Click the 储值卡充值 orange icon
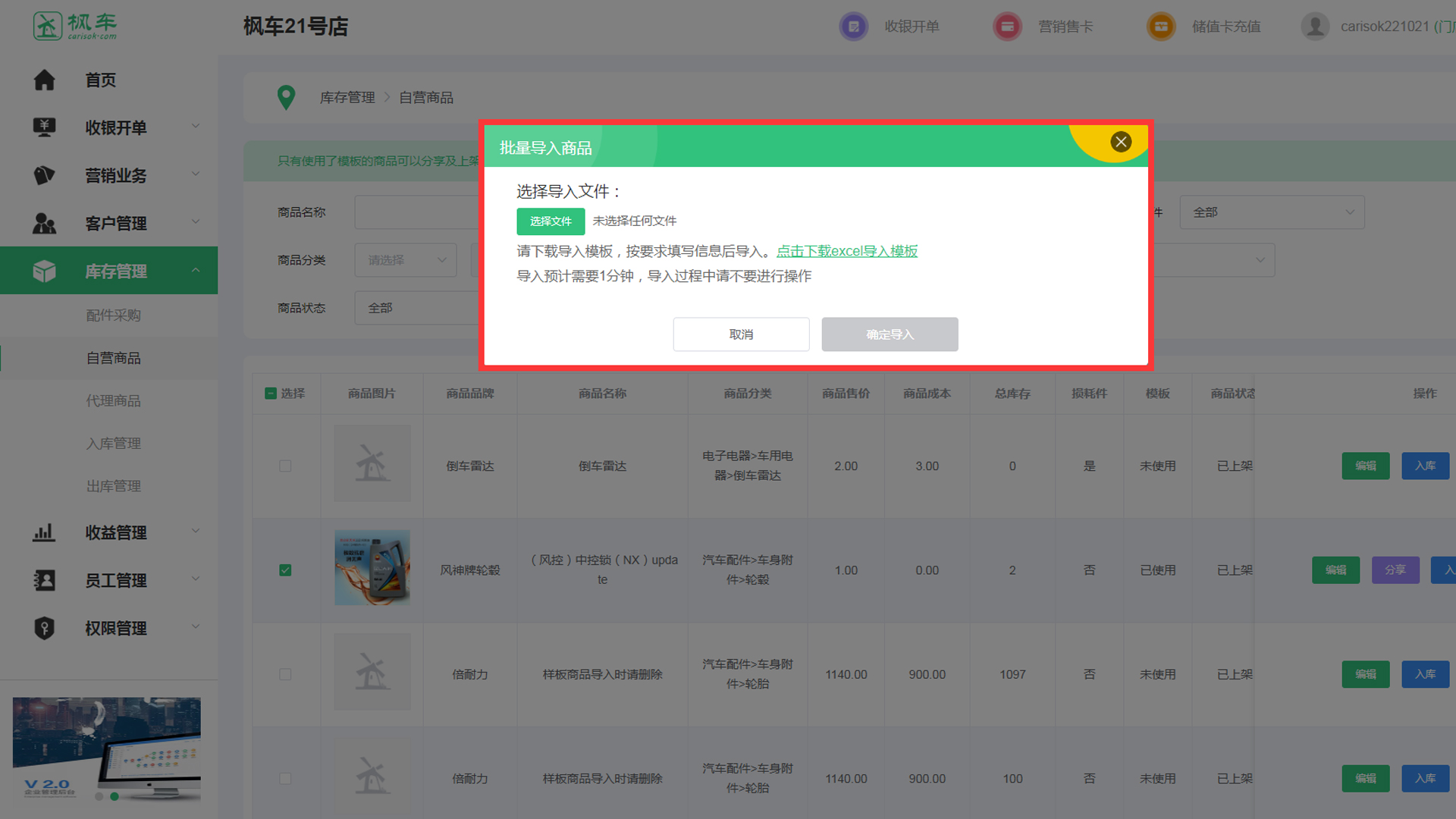 [x=1160, y=27]
